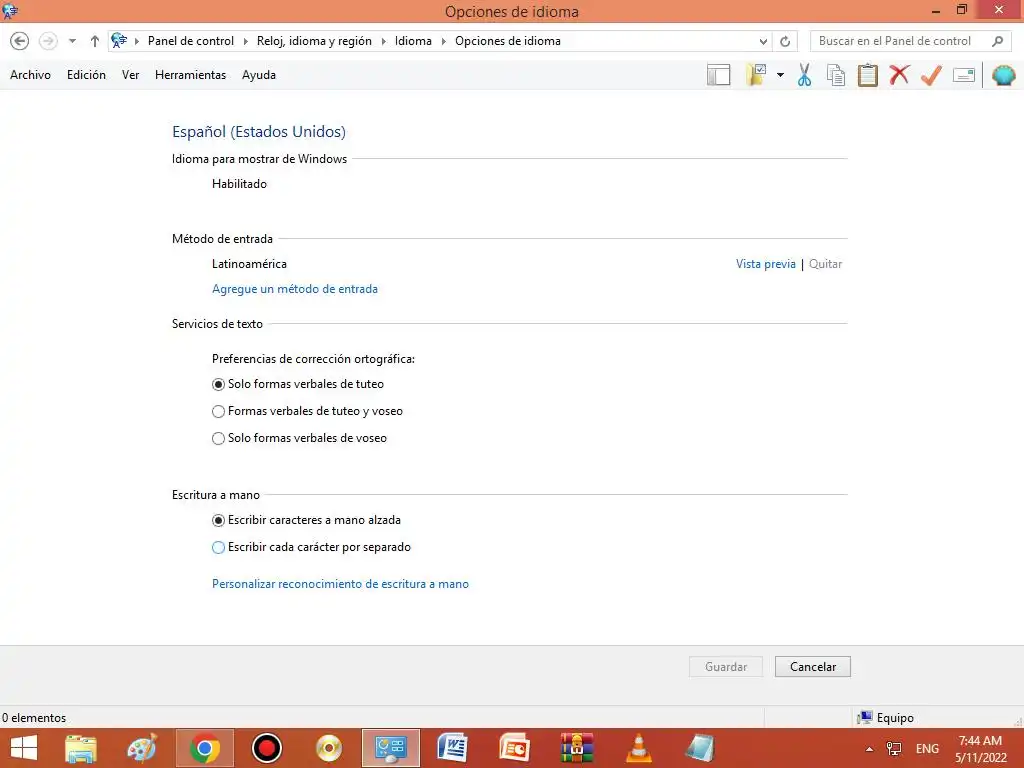Navigate to Idioma breadcrumb

(413, 41)
